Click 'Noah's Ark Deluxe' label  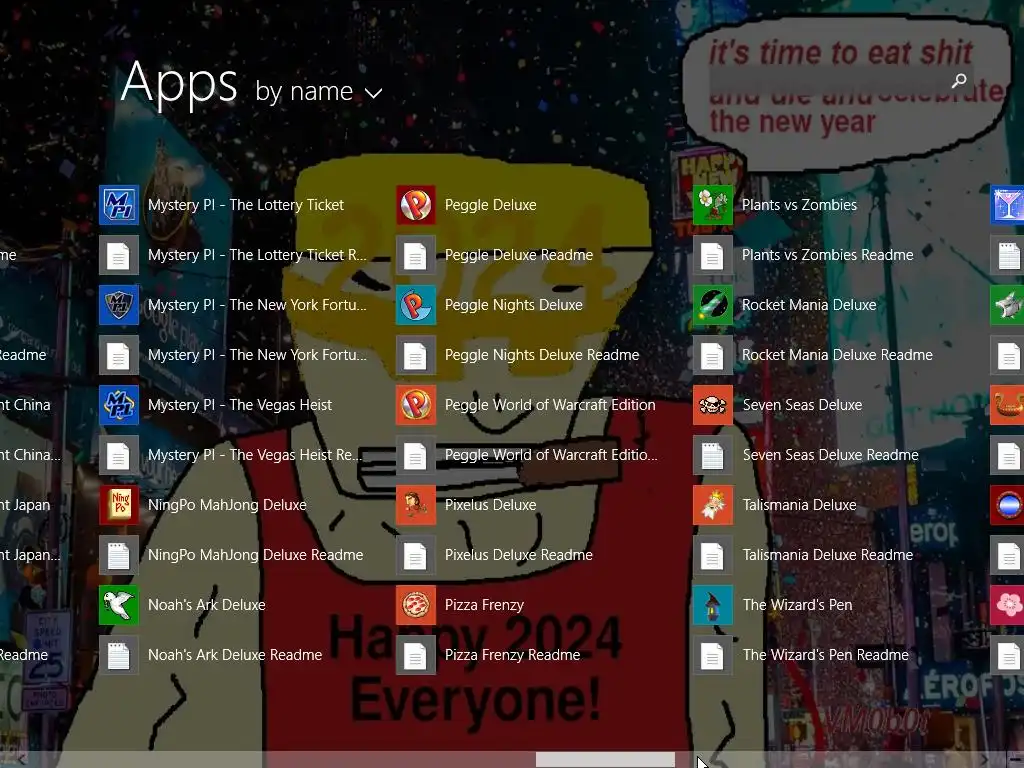(206, 605)
